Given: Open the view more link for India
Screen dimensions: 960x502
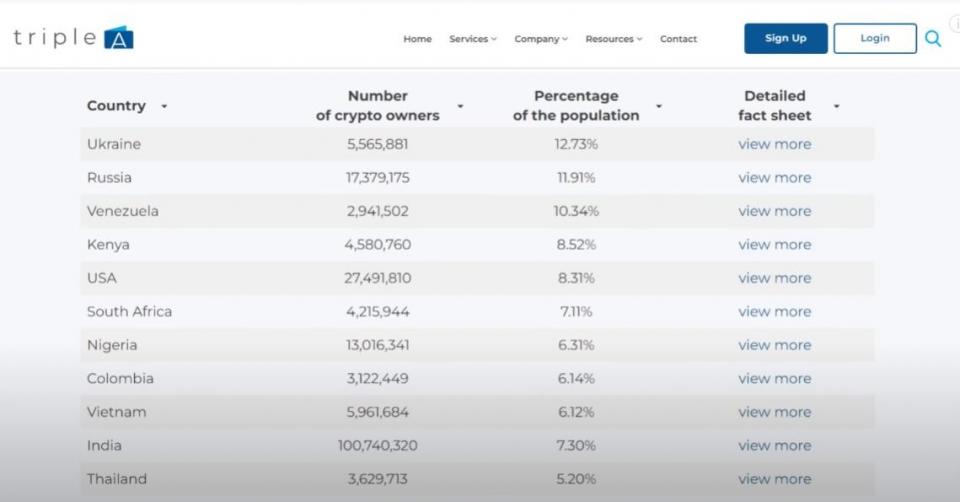Looking at the screenshot, I should [x=774, y=445].
